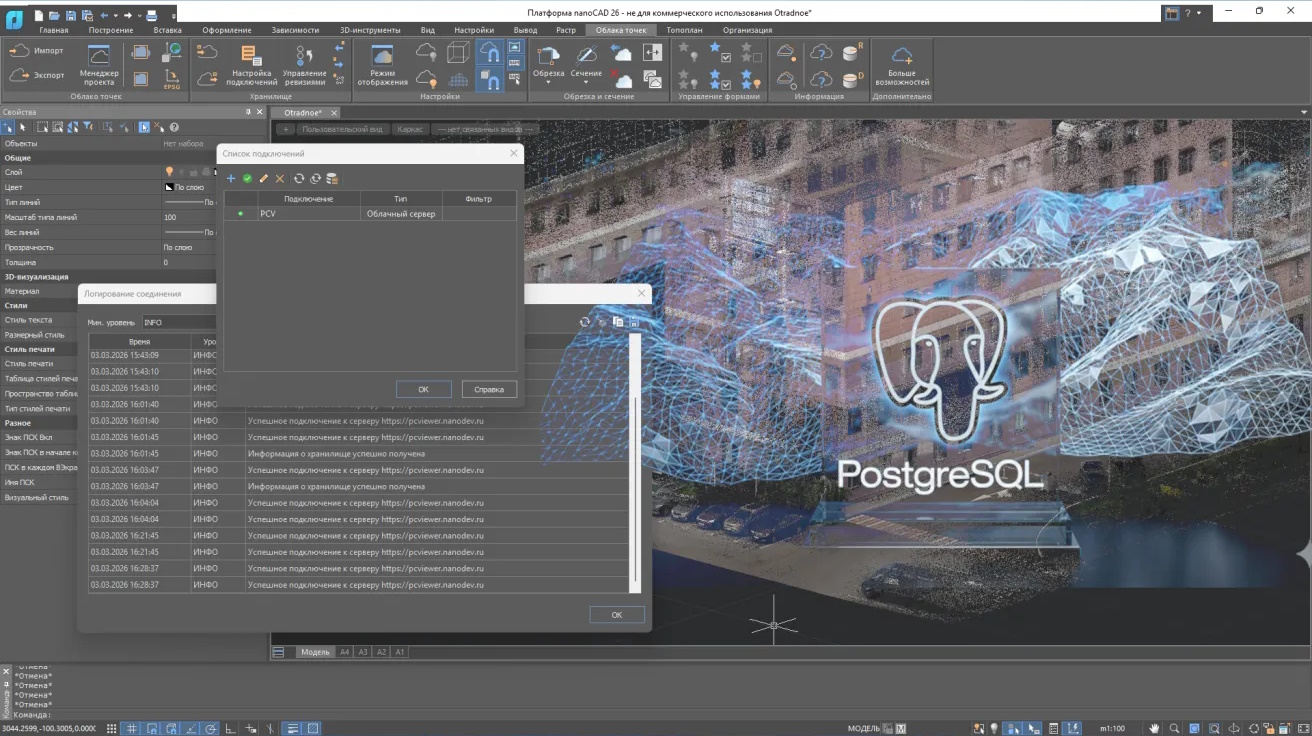Open the Сечение dropdown arrow
Viewport: 1312px width, 736px height.
tap(586, 82)
